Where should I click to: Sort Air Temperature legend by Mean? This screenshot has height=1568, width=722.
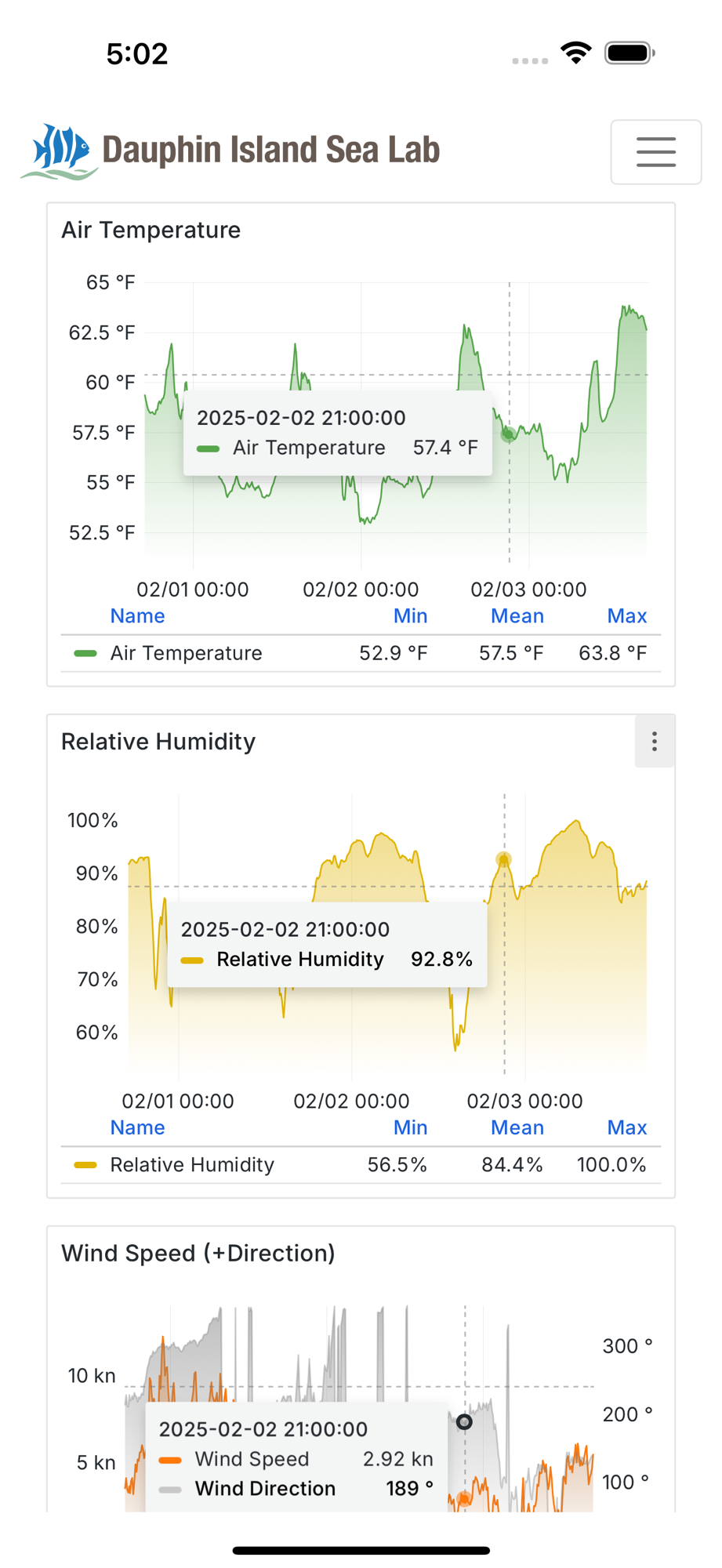click(x=517, y=616)
